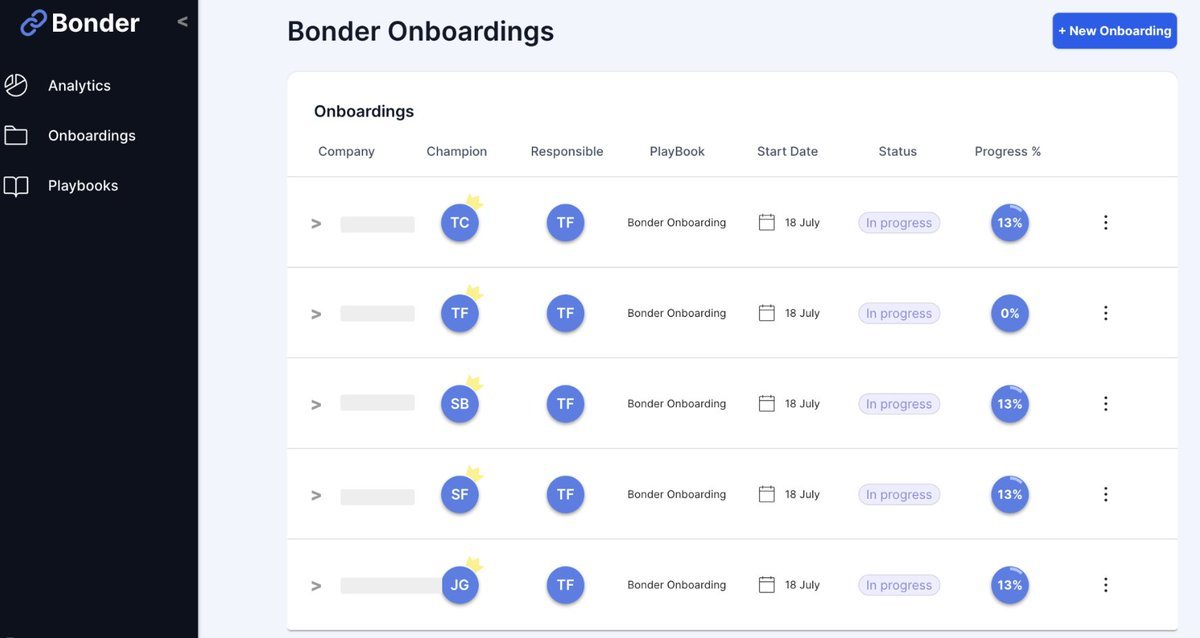
Task: Open Analytics via the pie chart icon
Action: point(16,86)
